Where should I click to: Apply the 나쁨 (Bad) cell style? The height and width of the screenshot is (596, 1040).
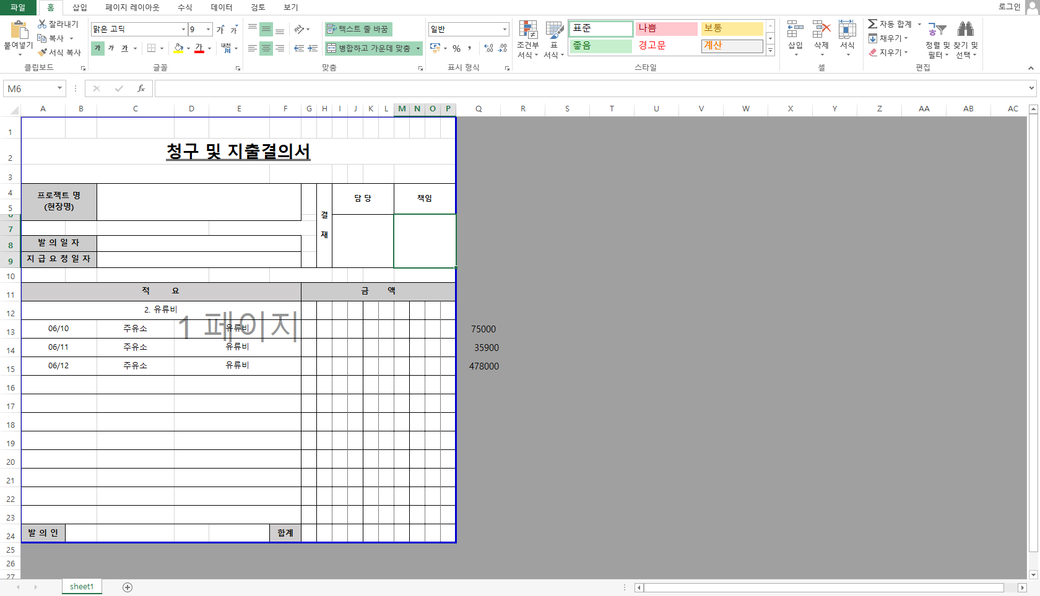pyautogui.click(x=666, y=28)
